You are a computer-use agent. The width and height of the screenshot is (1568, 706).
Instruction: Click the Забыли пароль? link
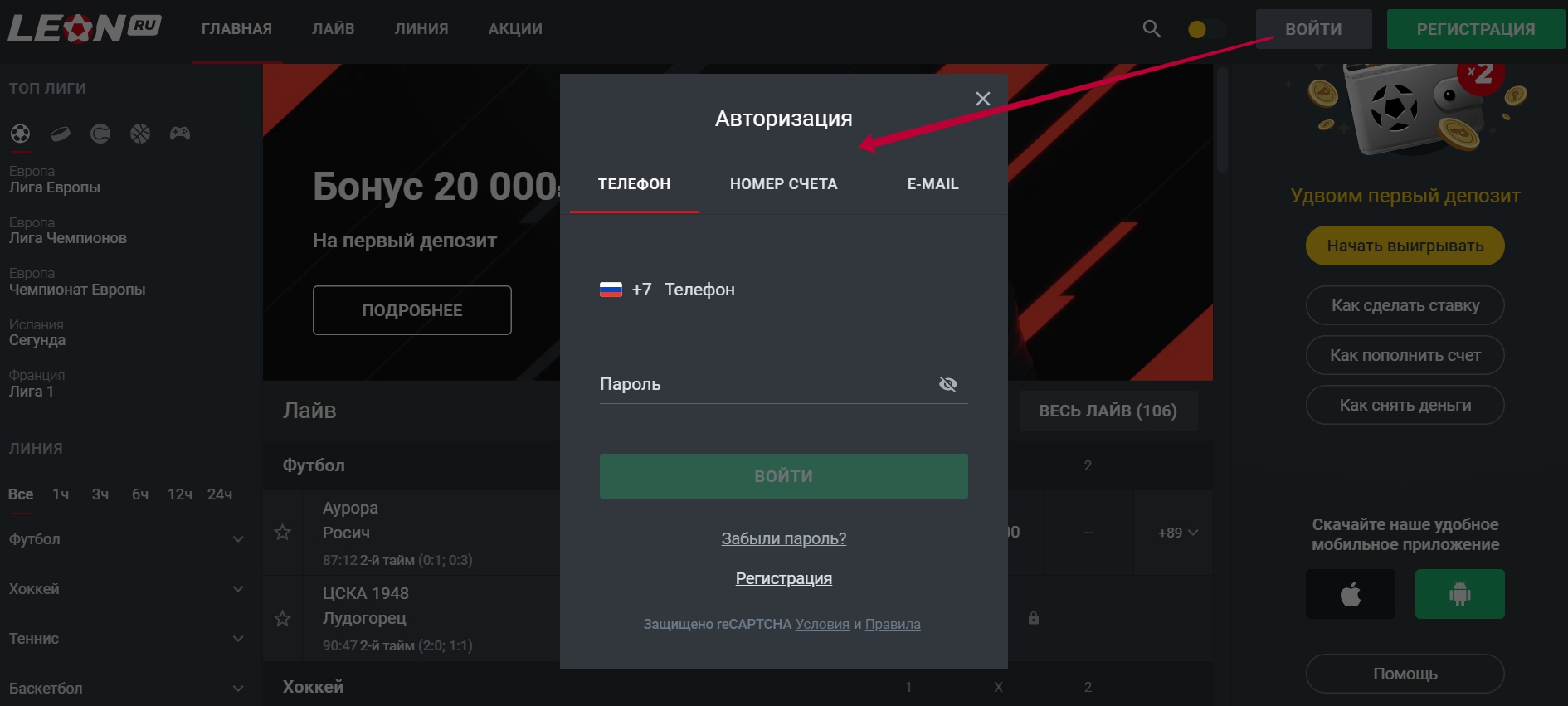(x=783, y=538)
